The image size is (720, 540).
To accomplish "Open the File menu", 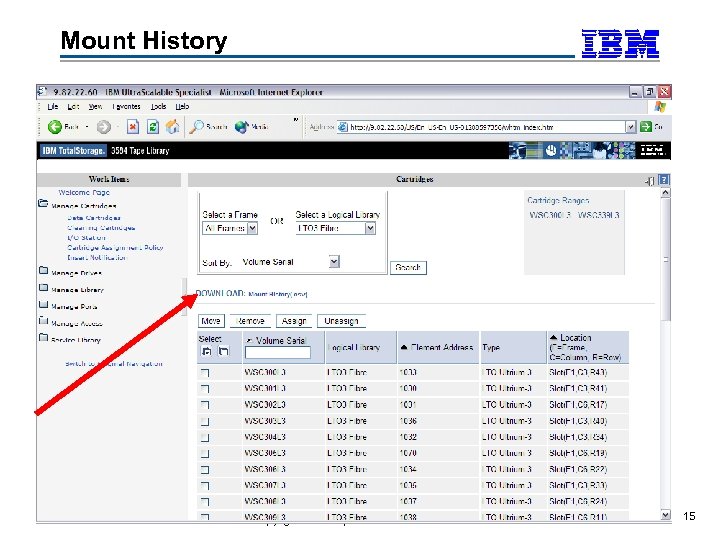I will point(53,107).
